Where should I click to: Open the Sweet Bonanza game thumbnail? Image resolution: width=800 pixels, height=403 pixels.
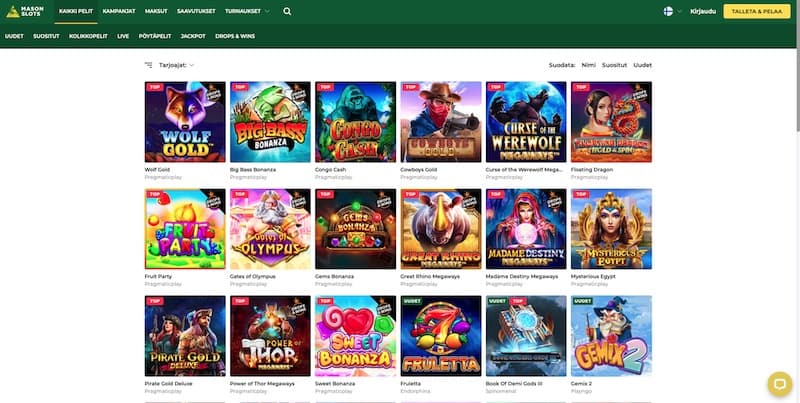355,336
